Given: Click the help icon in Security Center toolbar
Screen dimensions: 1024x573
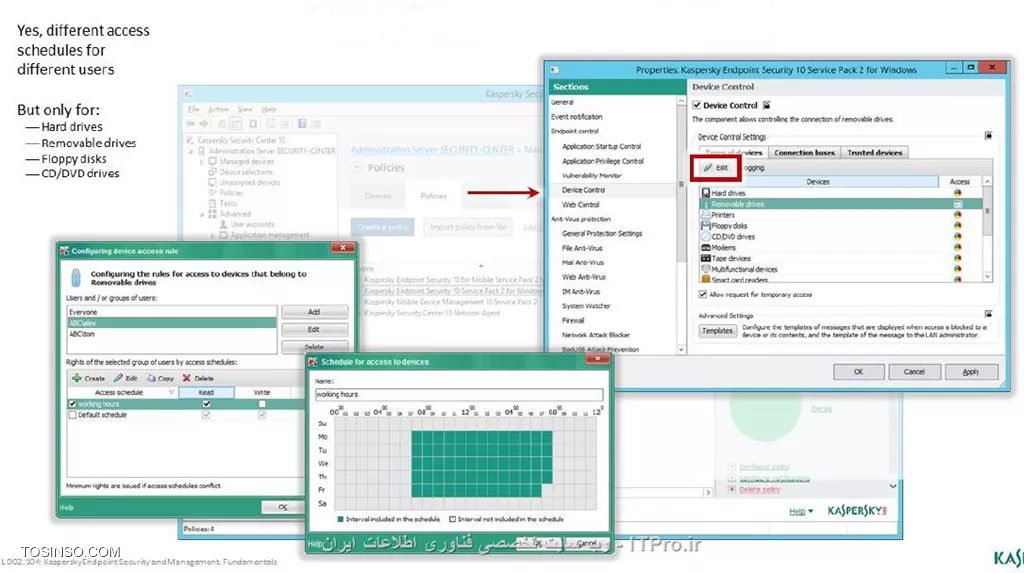Looking at the screenshot, I should pyautogui.click(x=302, y=124).
